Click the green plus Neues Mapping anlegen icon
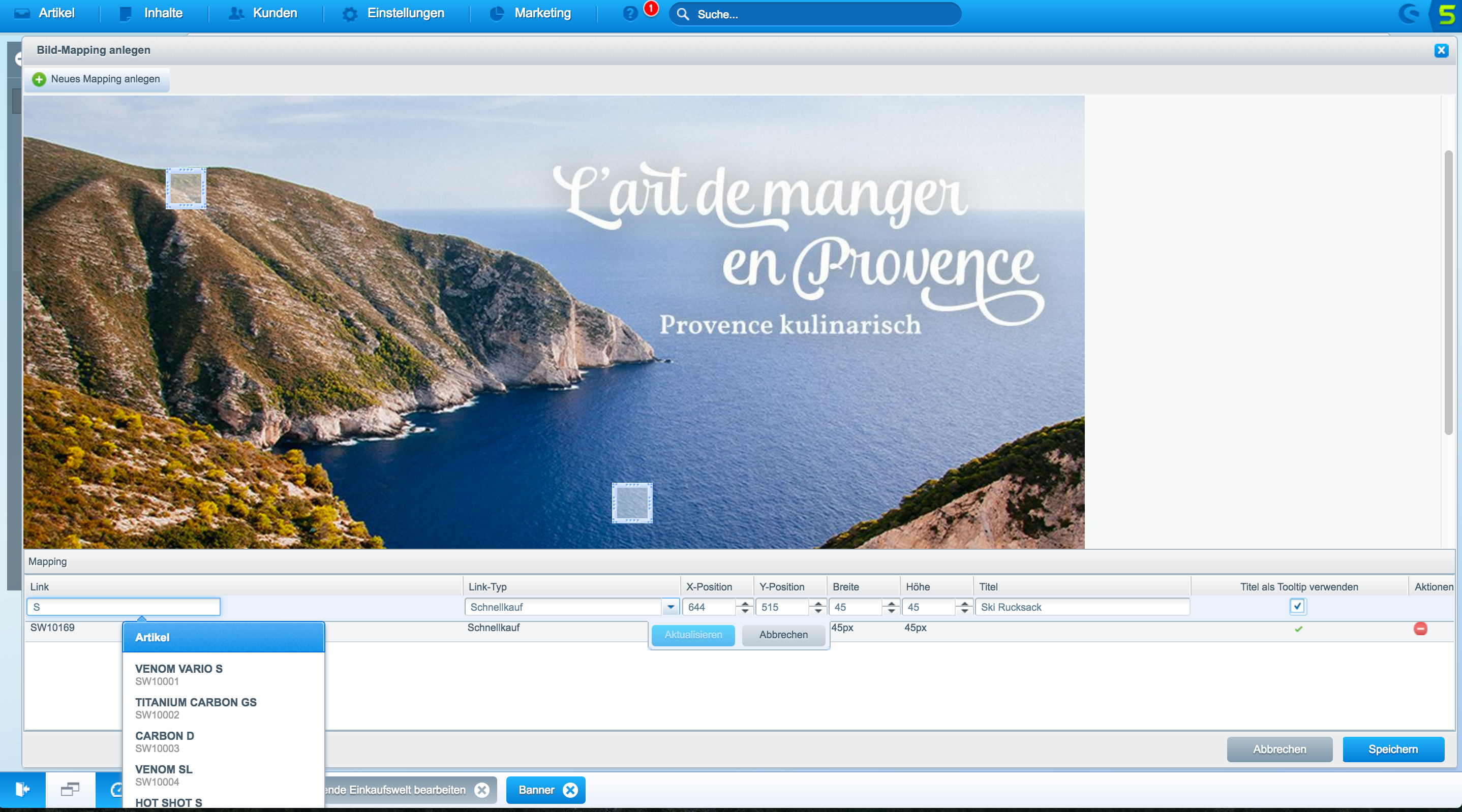Viewport: 1462px width, 812px height. pyautogui.click(x=39, y=79)
